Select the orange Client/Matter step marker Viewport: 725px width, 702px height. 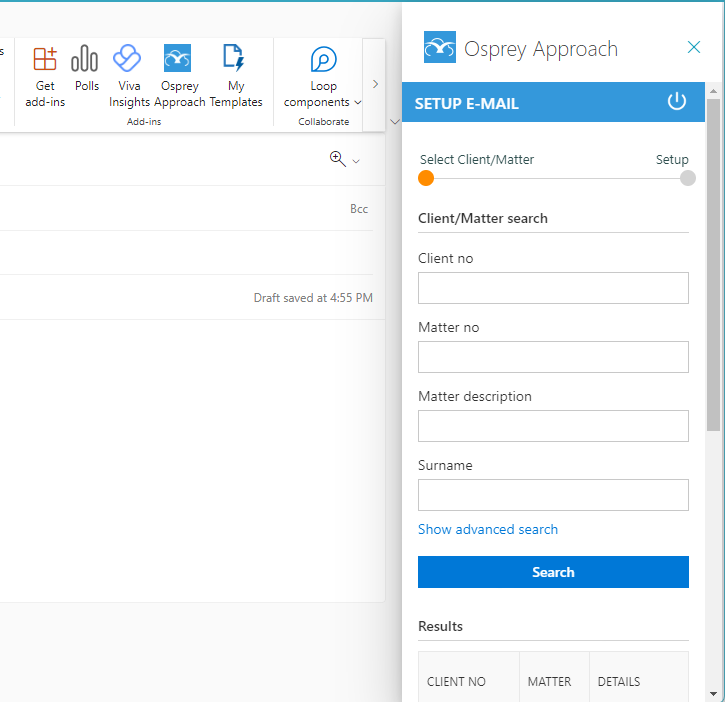(x=426, y=178)
